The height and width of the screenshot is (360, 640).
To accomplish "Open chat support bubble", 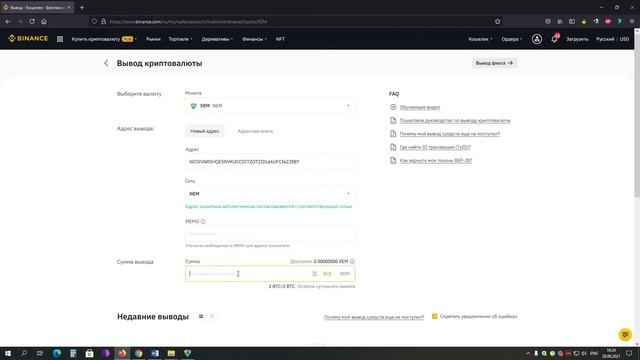I will pos(625,335).
